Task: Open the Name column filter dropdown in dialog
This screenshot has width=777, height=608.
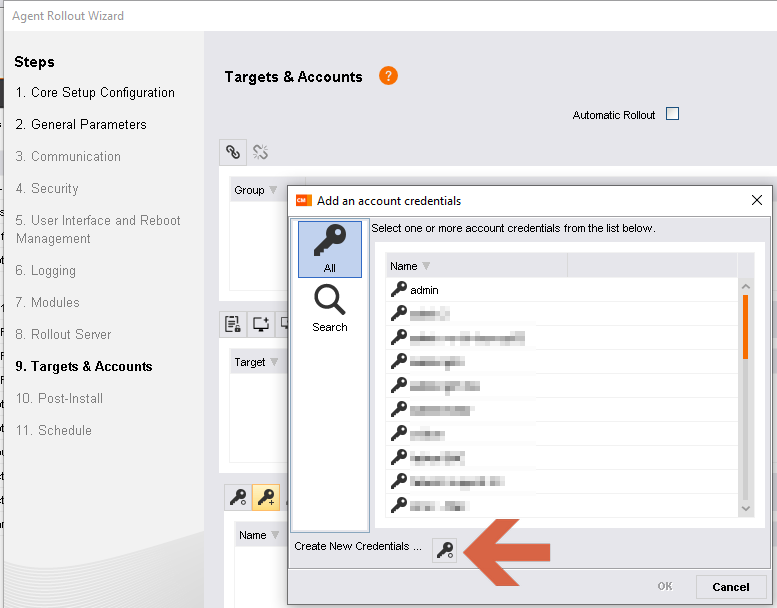Action: [426, 266]
